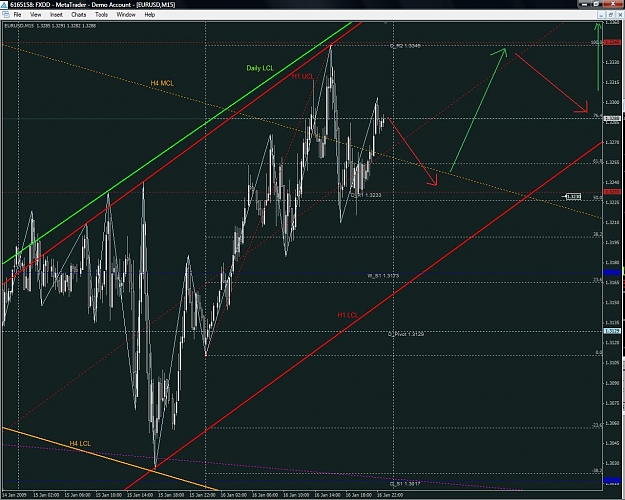
Task: Click the '15 Jan 14:00' time label
Action: [x=140, y=495]
